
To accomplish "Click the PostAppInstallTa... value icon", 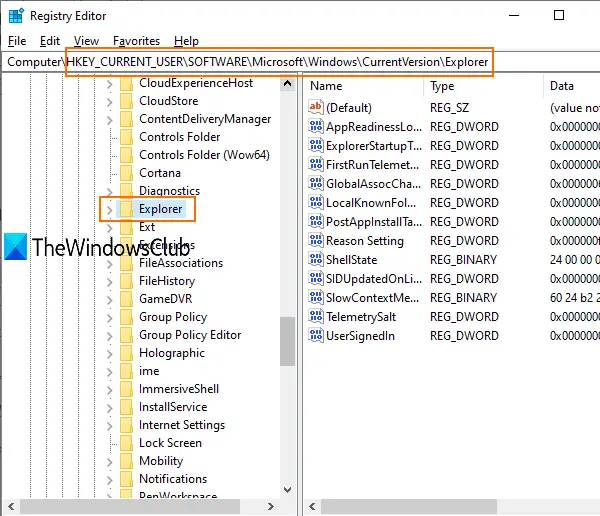I will (316, 221).
